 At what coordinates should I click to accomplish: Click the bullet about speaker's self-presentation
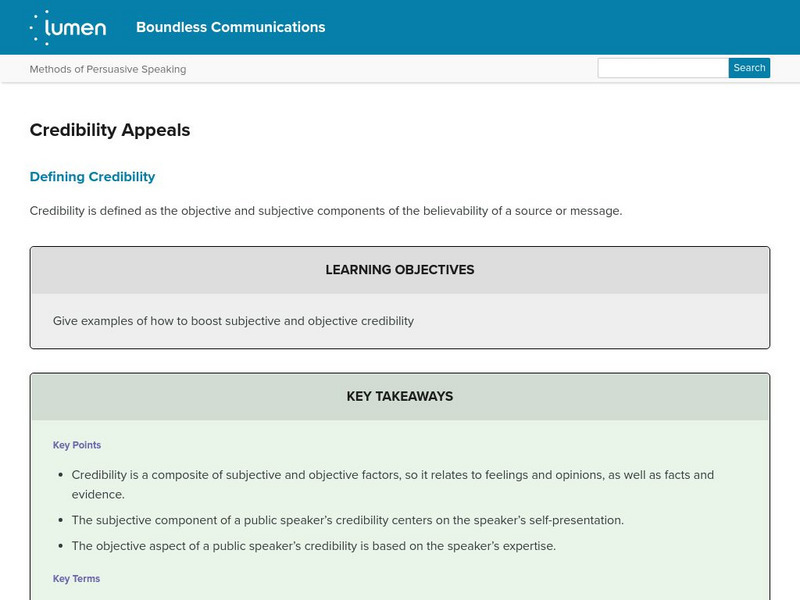coord(347,520)
